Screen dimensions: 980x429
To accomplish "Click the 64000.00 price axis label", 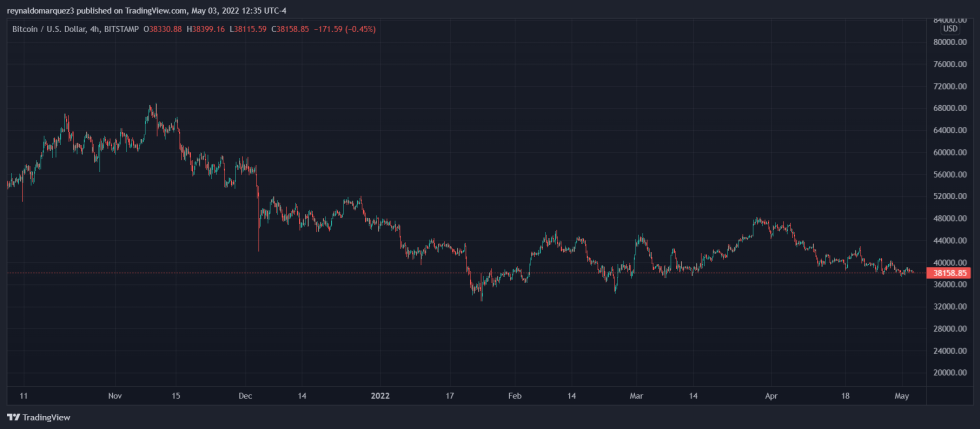I will (x=950, y=131).
